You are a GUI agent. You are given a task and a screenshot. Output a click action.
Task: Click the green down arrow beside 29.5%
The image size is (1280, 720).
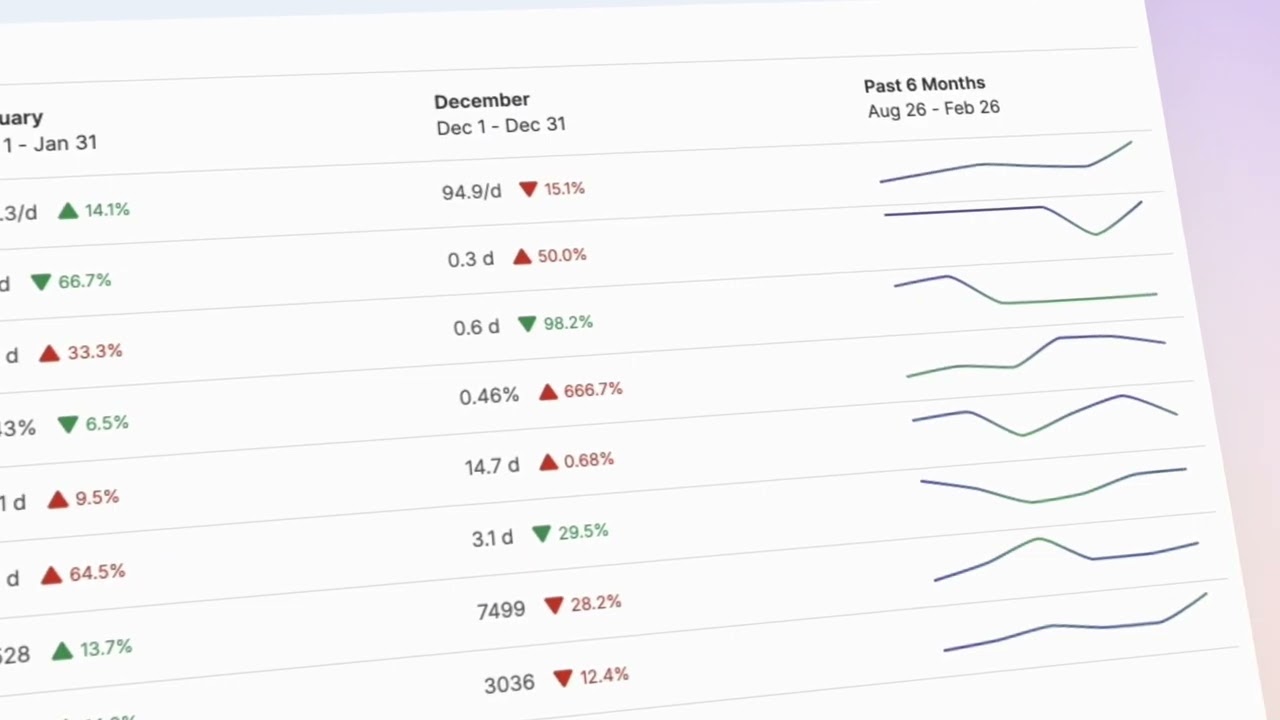pyautogui.click(x=542, y=534)
